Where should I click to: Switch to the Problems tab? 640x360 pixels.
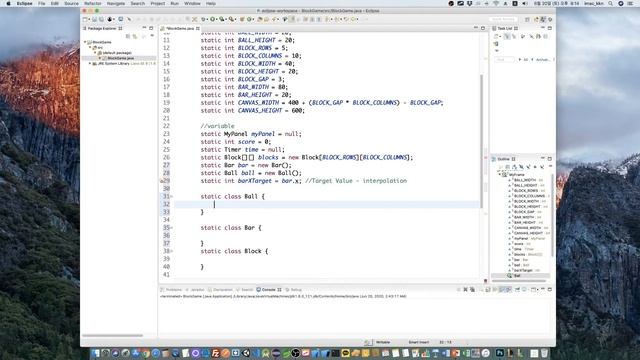[x=171, y=289]
